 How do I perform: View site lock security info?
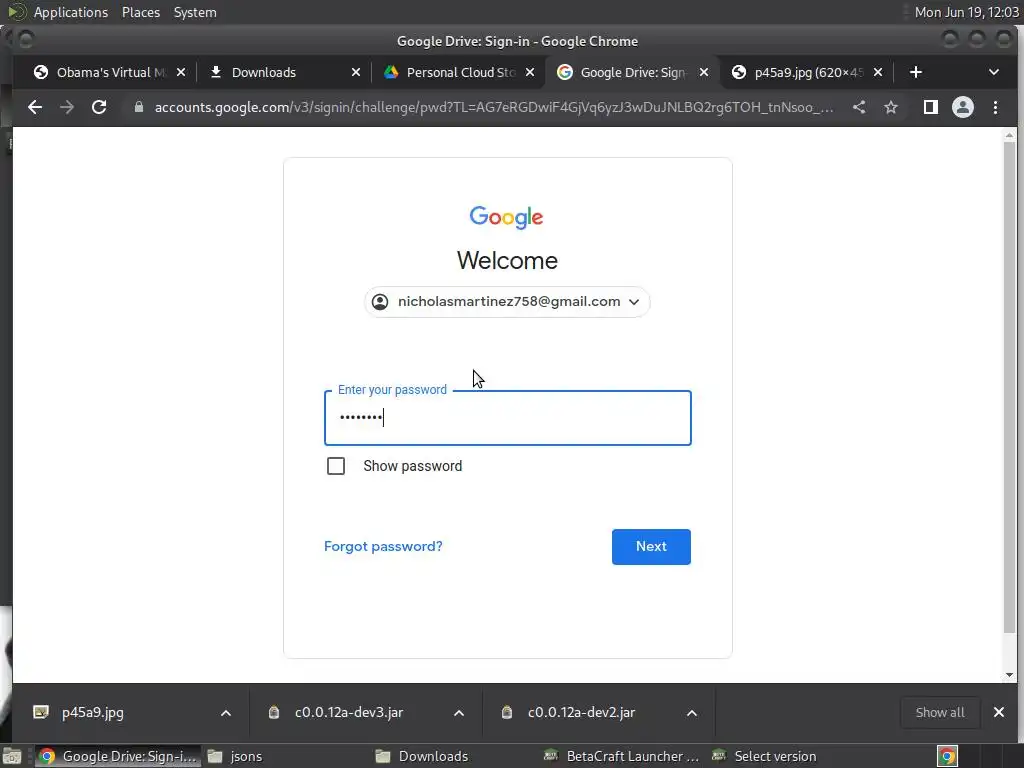coord(138,107)
